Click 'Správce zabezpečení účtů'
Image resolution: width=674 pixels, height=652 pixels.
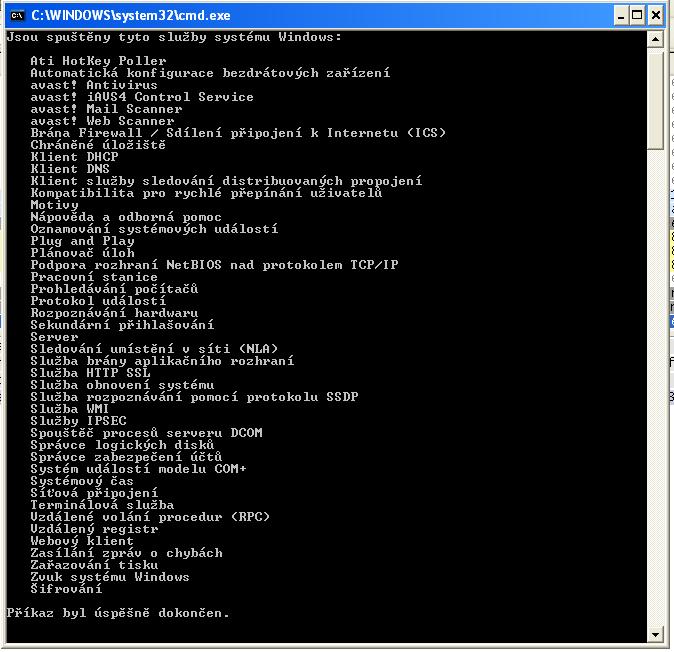[x=126, y=457]
